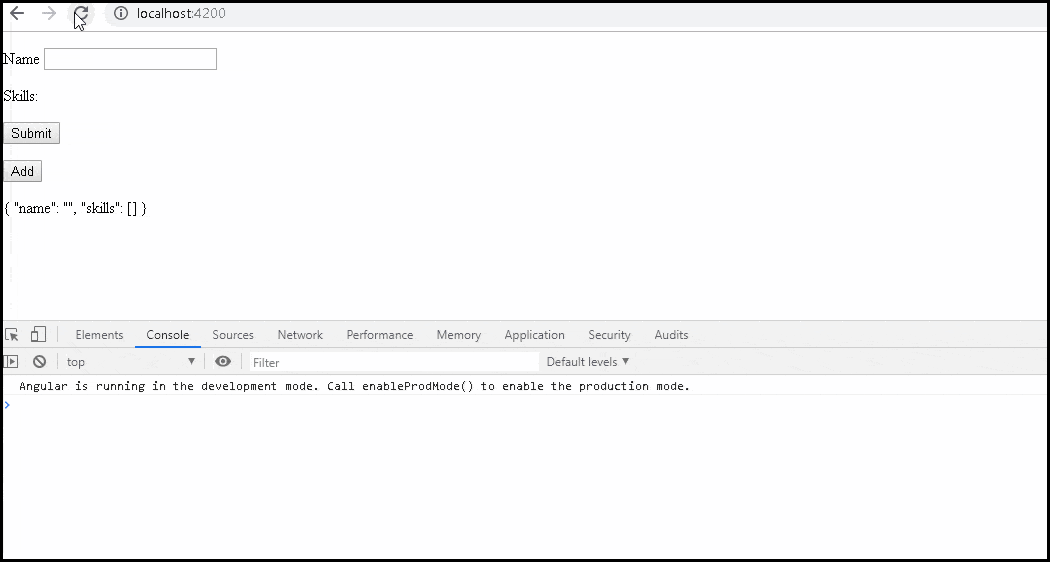Click the browser back arrow
Screen dimensions: 1050x562
coord(17,14)
